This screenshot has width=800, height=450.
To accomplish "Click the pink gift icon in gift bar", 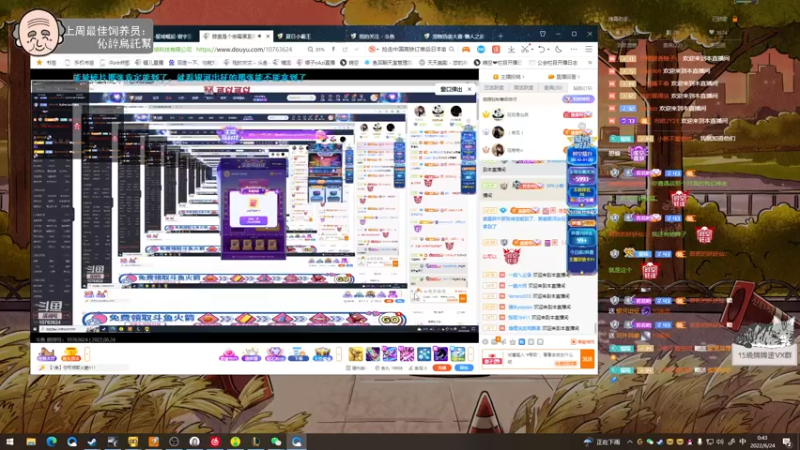I will tap(228, 354).
